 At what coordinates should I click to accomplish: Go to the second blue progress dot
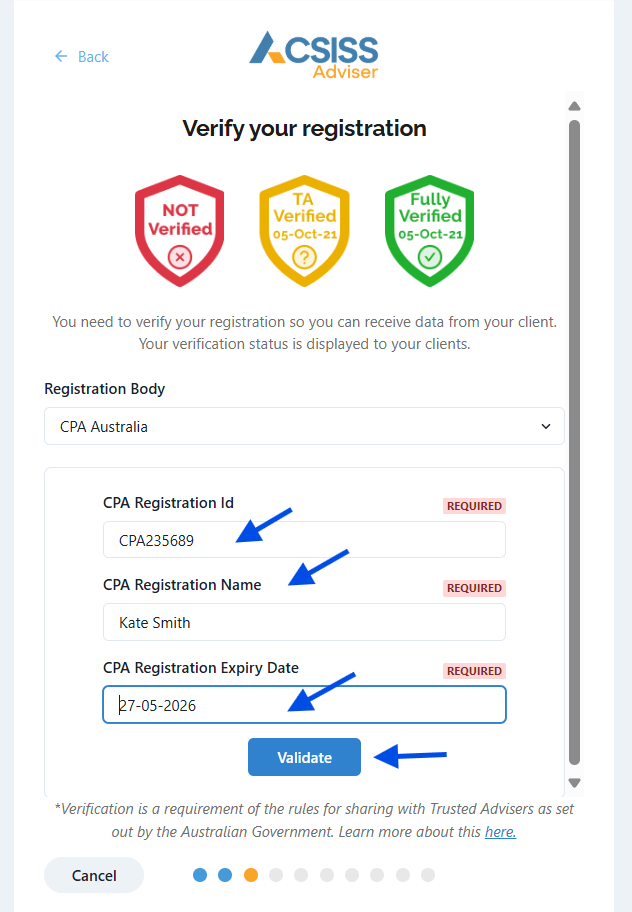(x=225, y=875)
